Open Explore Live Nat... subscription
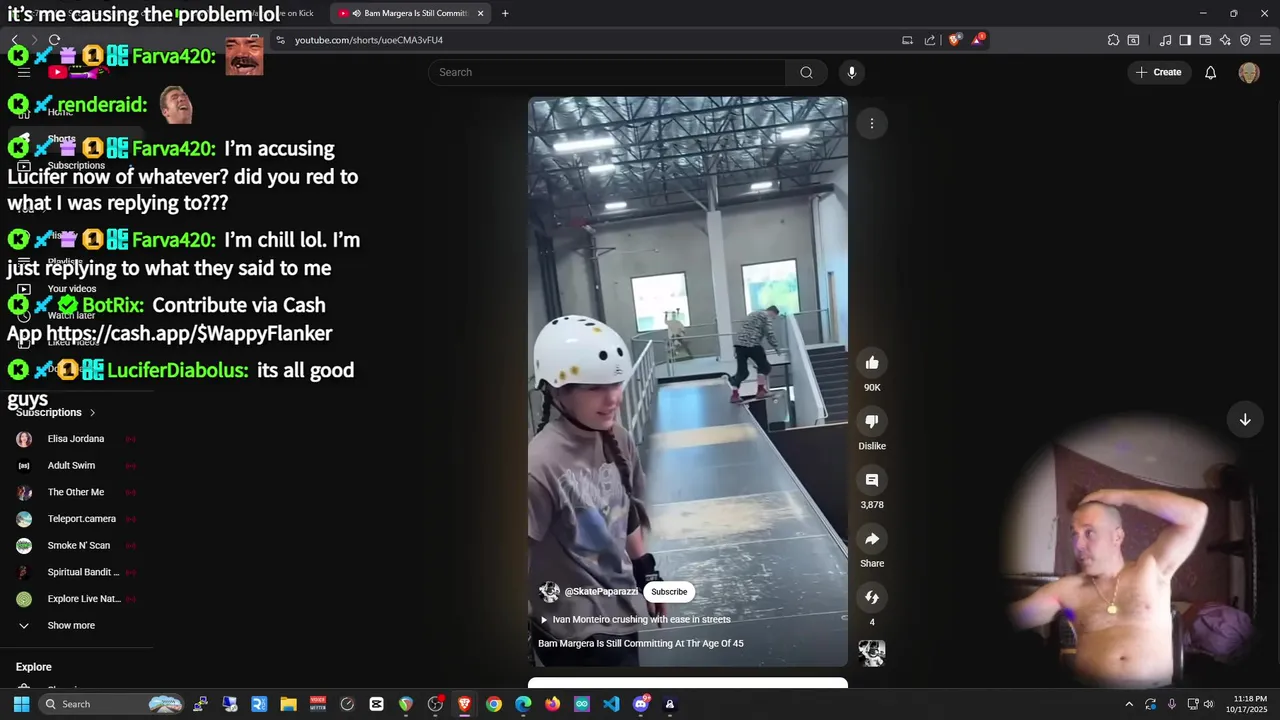 (76, 599)
